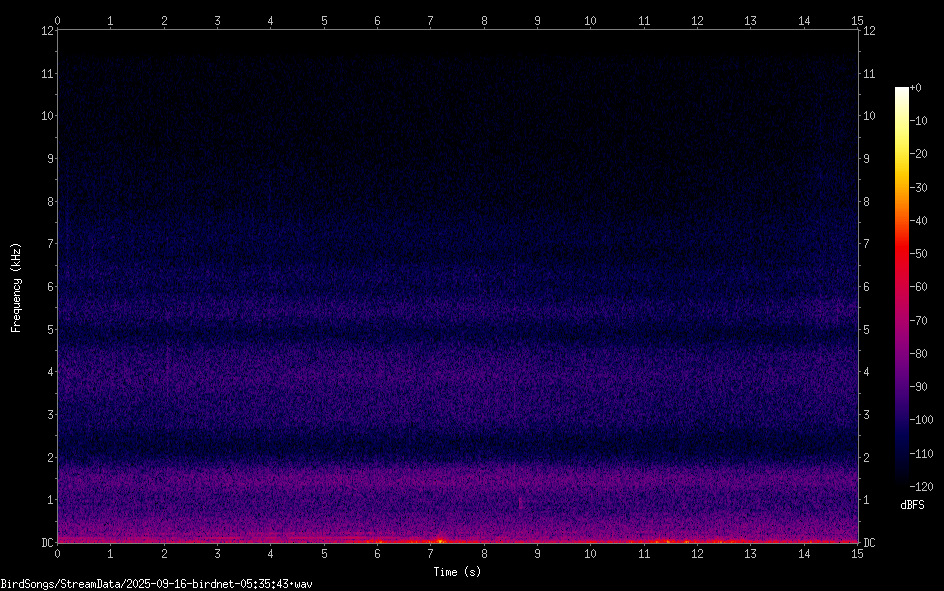Click "15" on the top time axis
Viewport: 944px width, 591px height.
[857, 21]
